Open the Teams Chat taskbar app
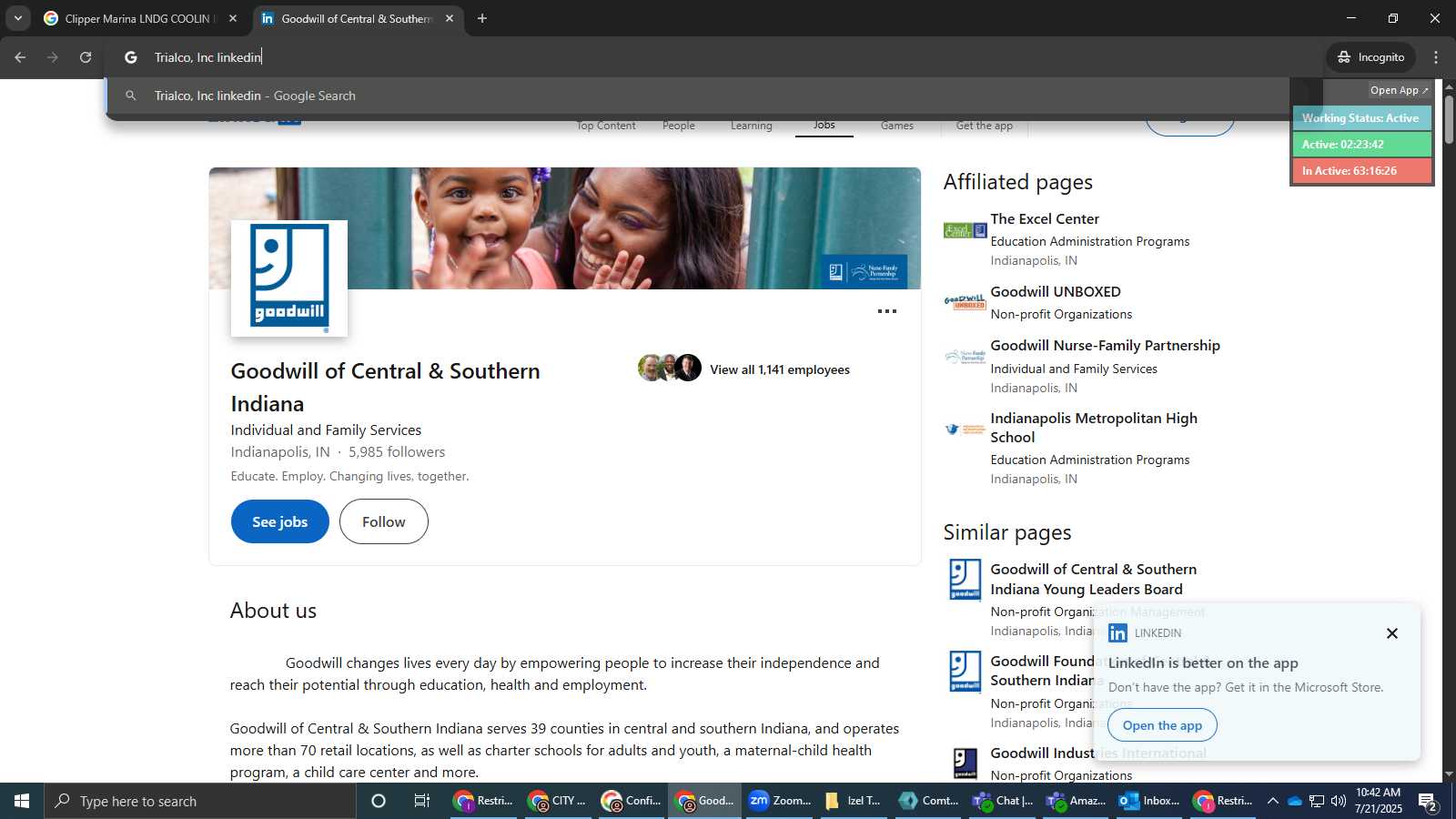The width and height of the screenshot is (1456, 819). (x=1001, y=801)
